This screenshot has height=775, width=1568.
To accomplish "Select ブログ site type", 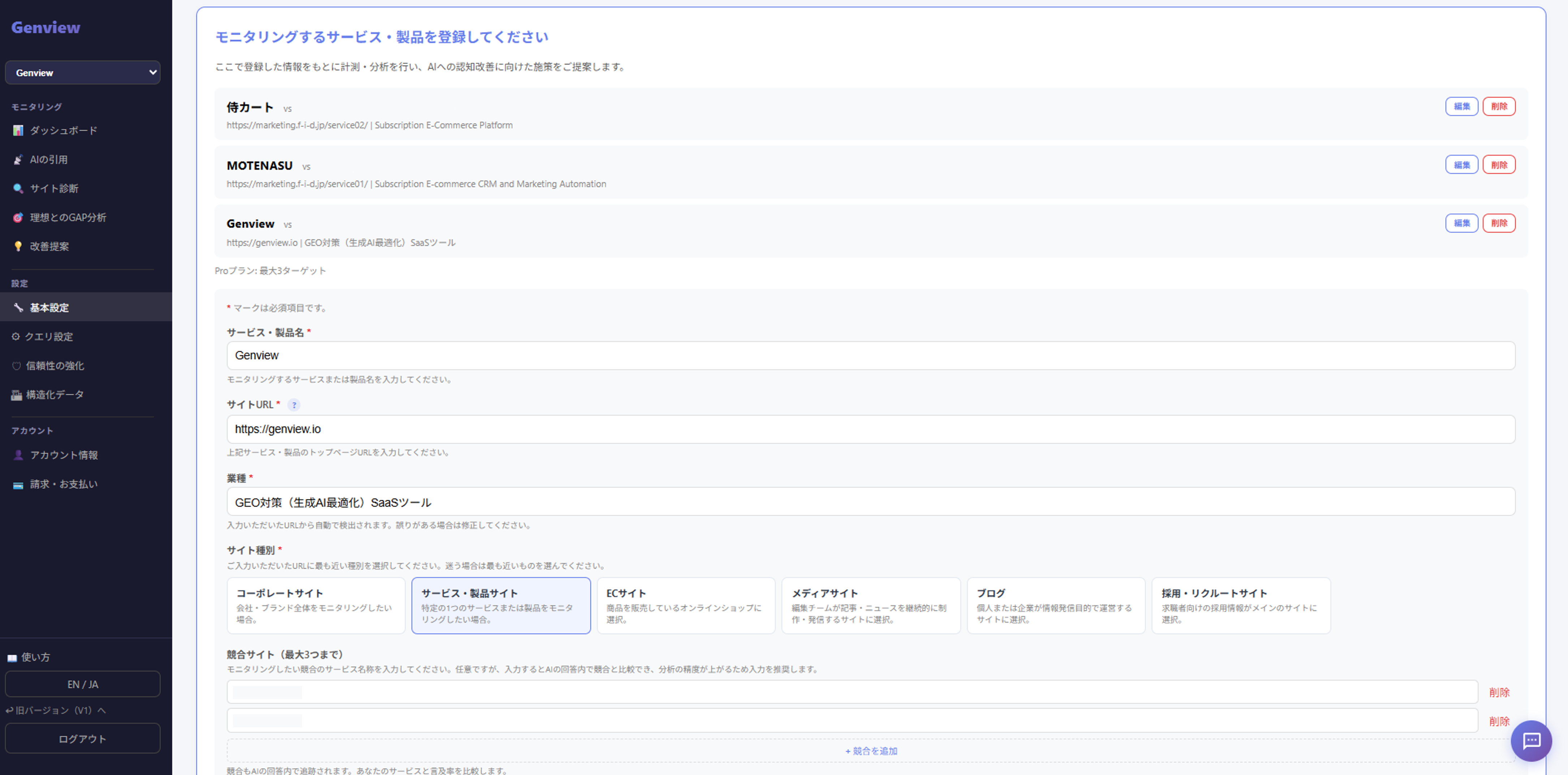I will pos(1056,605).
